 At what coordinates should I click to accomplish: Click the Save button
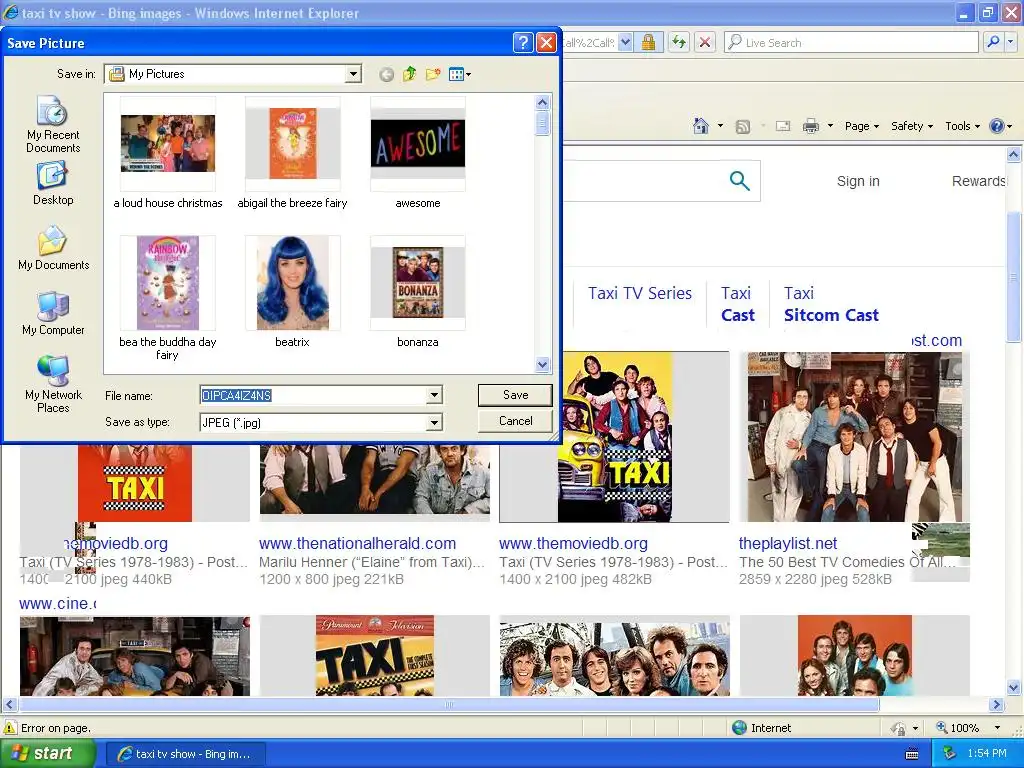tap(515, 394)
